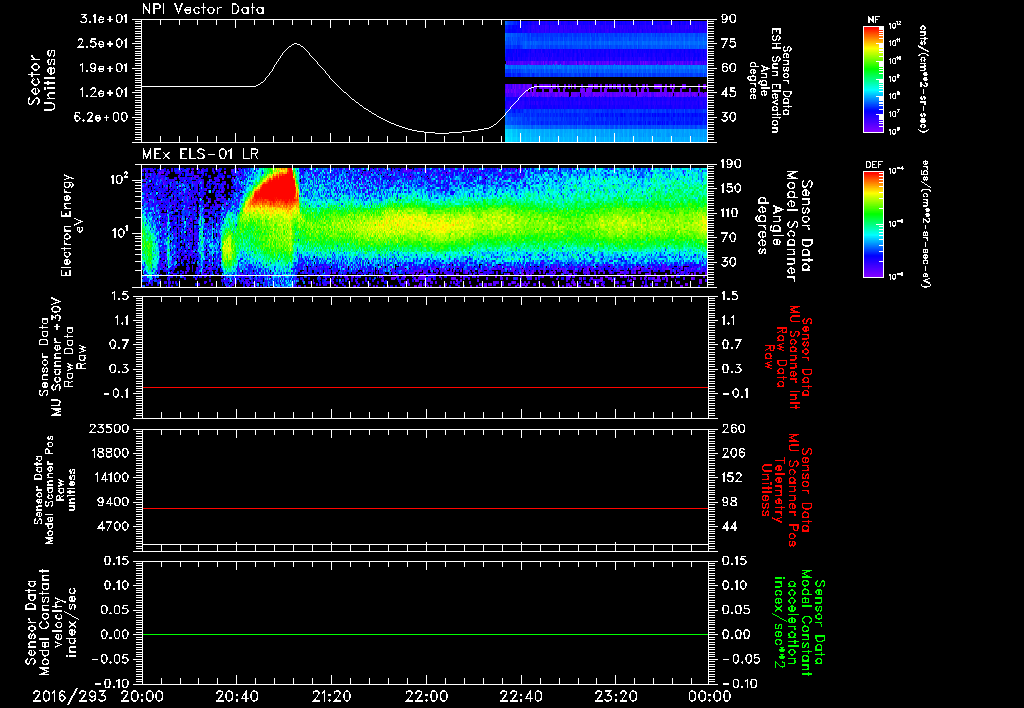Click the red line in Model Scanner Pos panel

pos(425,508)
